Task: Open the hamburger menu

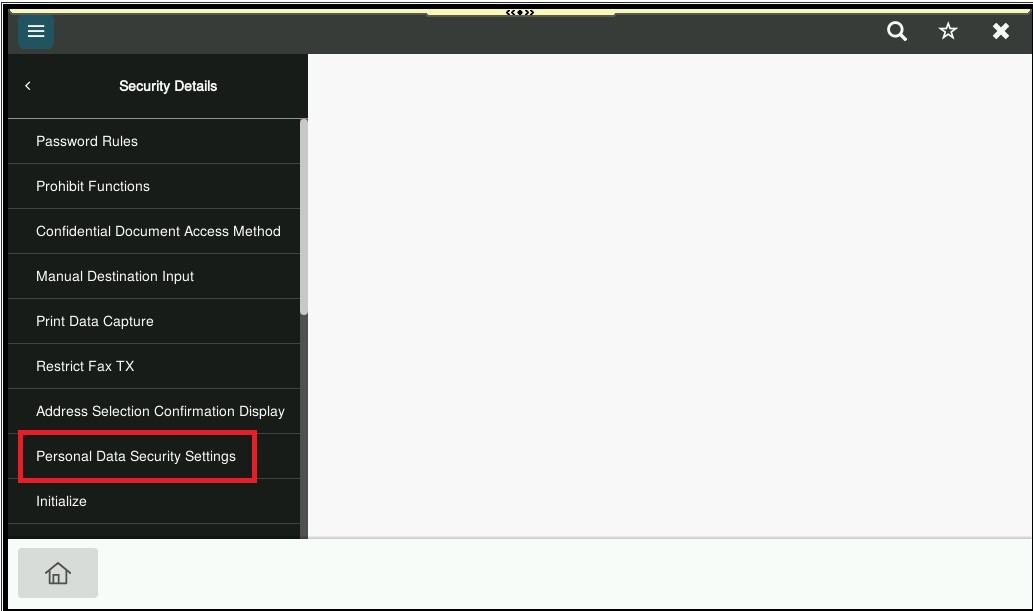Action: tap(36, 31)
